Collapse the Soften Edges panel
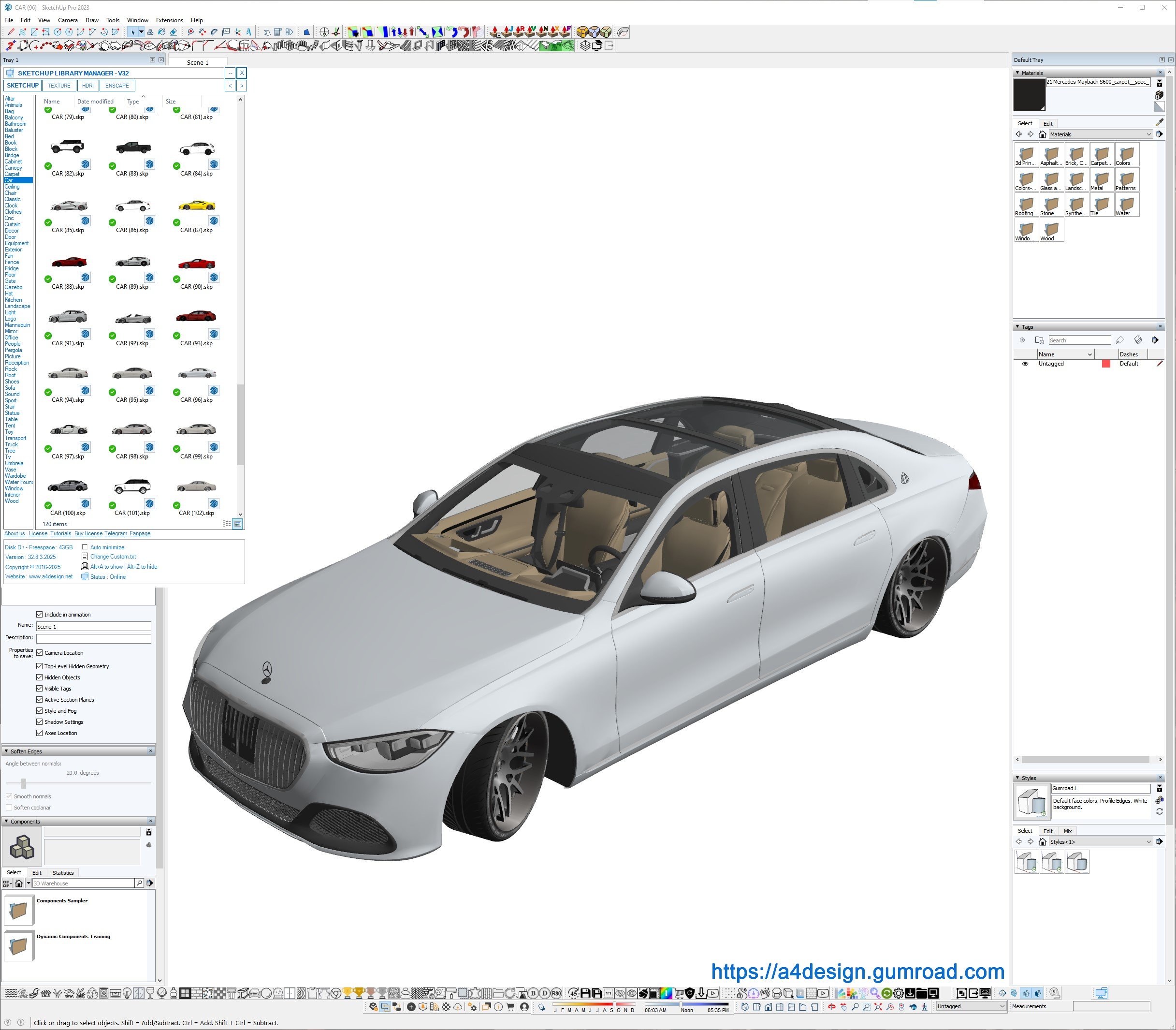Viewport: 1176px width, 1030px height. click(x=6, y=751)
